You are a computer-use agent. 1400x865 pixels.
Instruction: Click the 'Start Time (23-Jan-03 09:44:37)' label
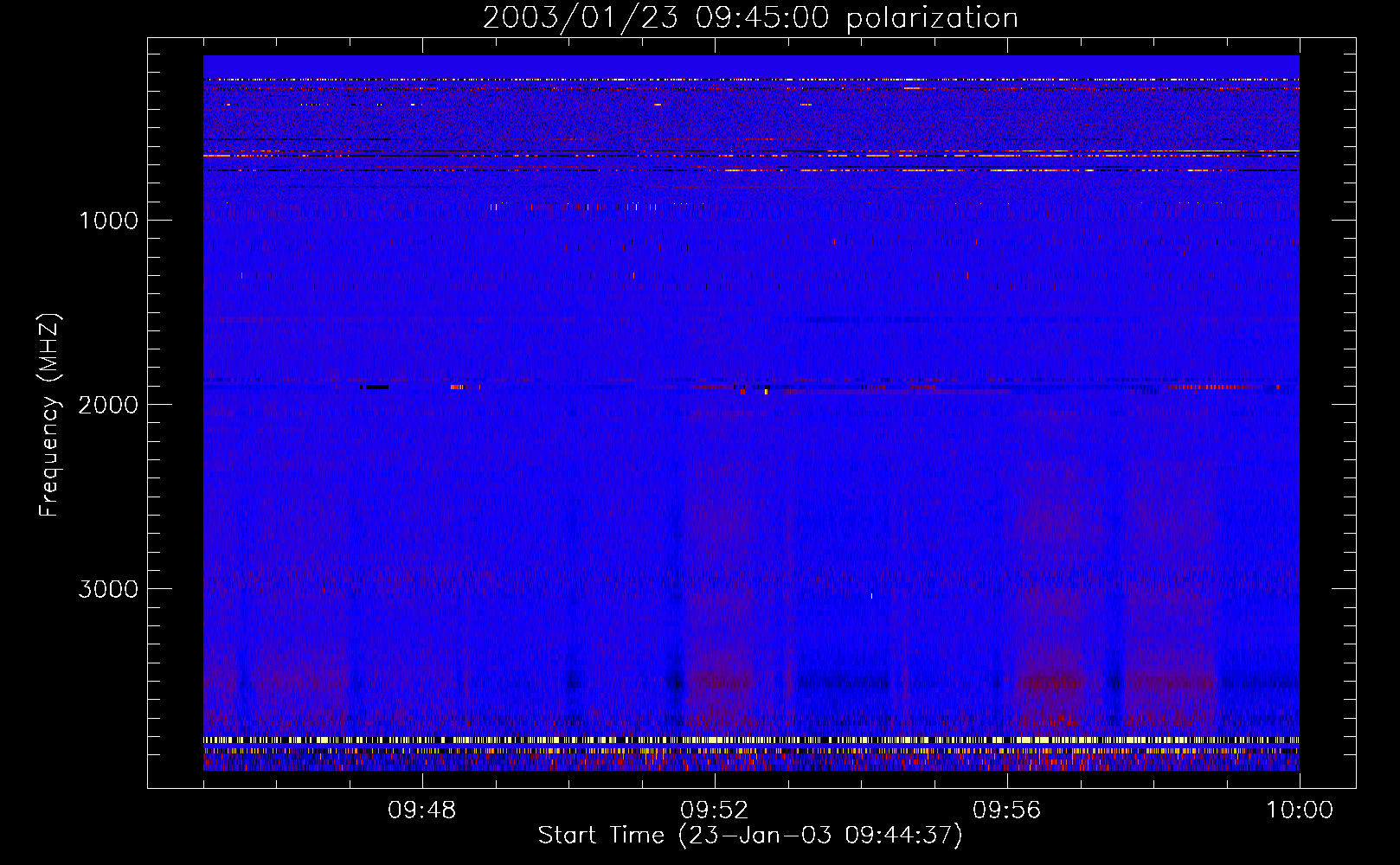(750, 836)
